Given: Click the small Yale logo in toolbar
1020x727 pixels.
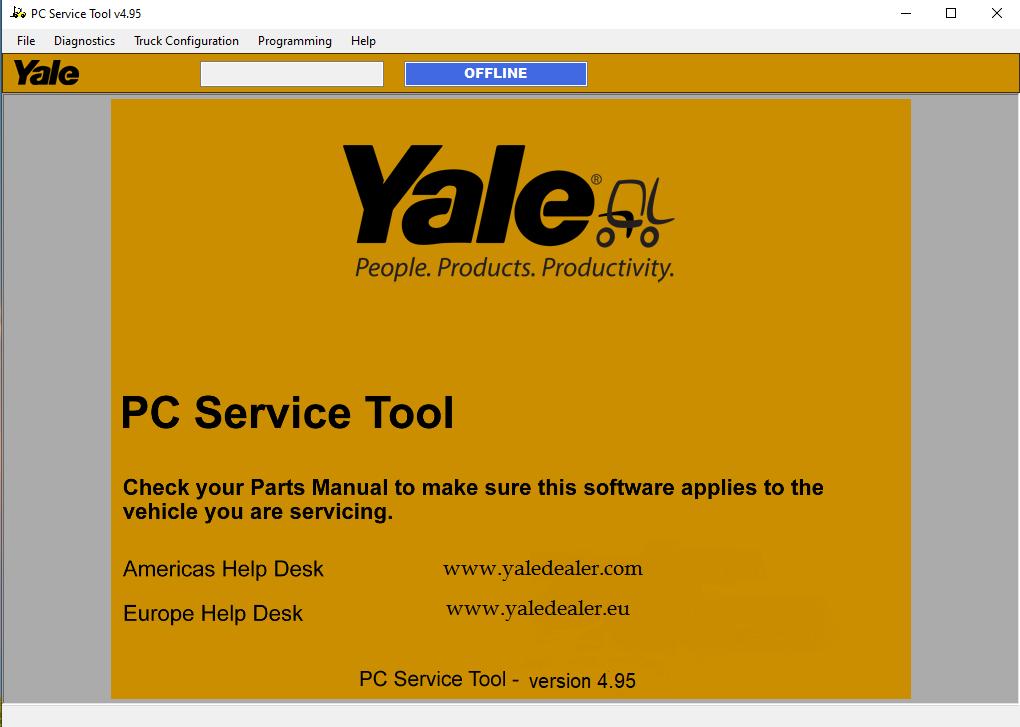Looking at the screenshot, I should click(x=46, y=73).
